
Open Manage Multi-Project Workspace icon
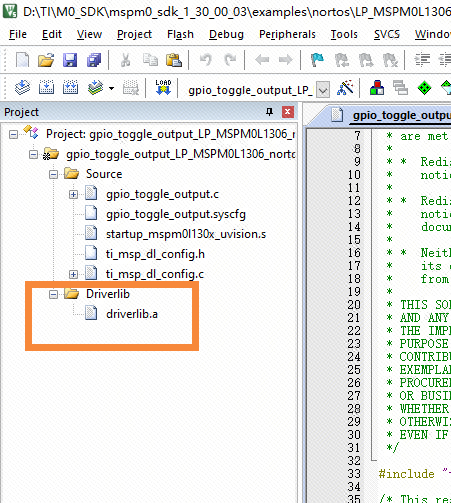tap(400, 88)
